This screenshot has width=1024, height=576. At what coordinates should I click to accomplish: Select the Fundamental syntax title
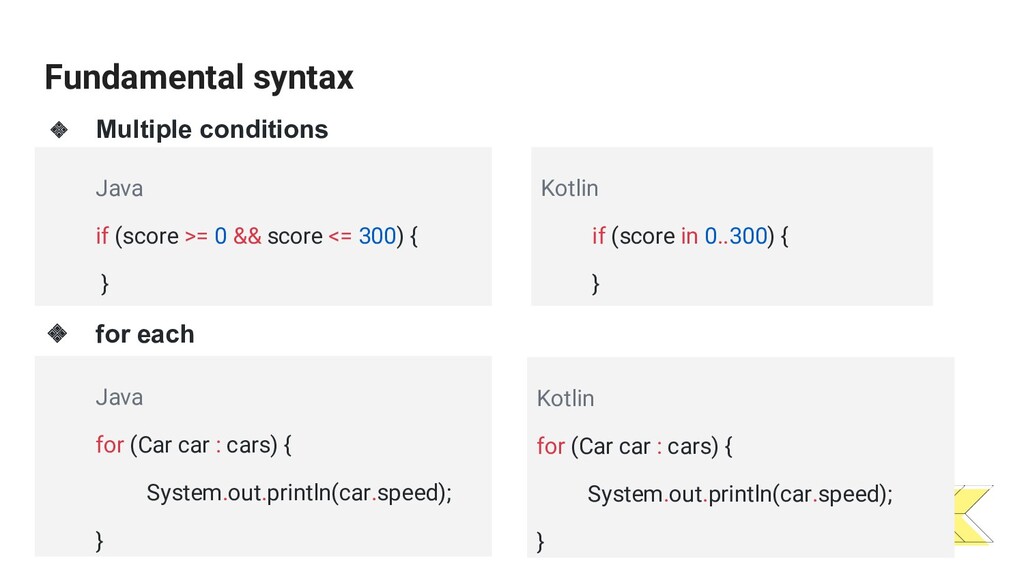coord(199,78)
